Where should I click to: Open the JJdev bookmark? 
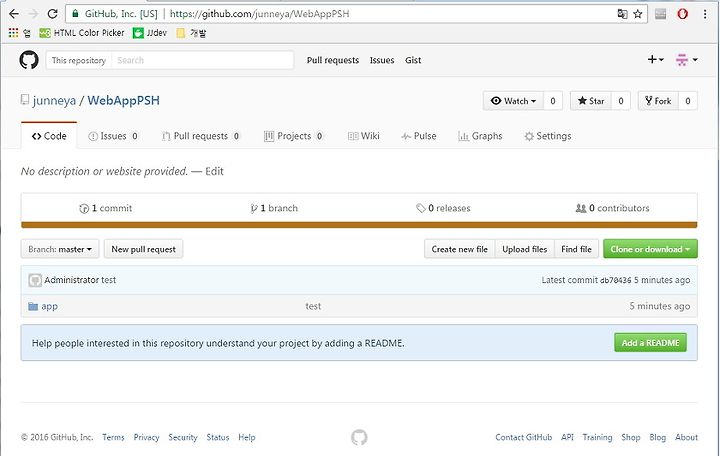coord(150,33)
